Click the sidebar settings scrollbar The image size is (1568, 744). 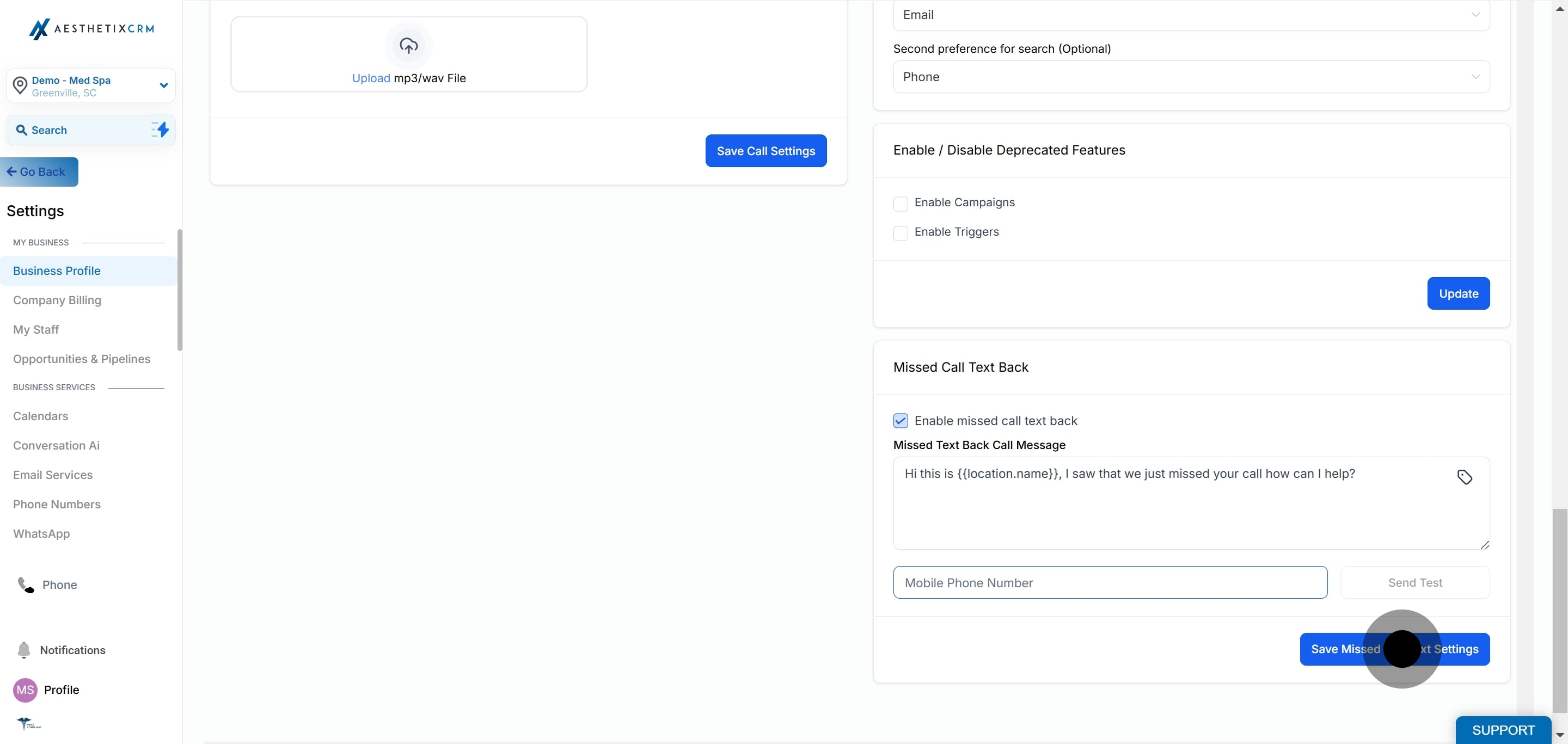tap(180, 290)
